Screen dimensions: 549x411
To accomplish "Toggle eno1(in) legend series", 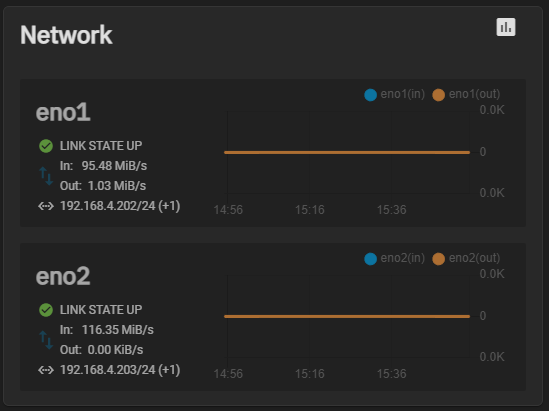I will [x=394, y=94].
